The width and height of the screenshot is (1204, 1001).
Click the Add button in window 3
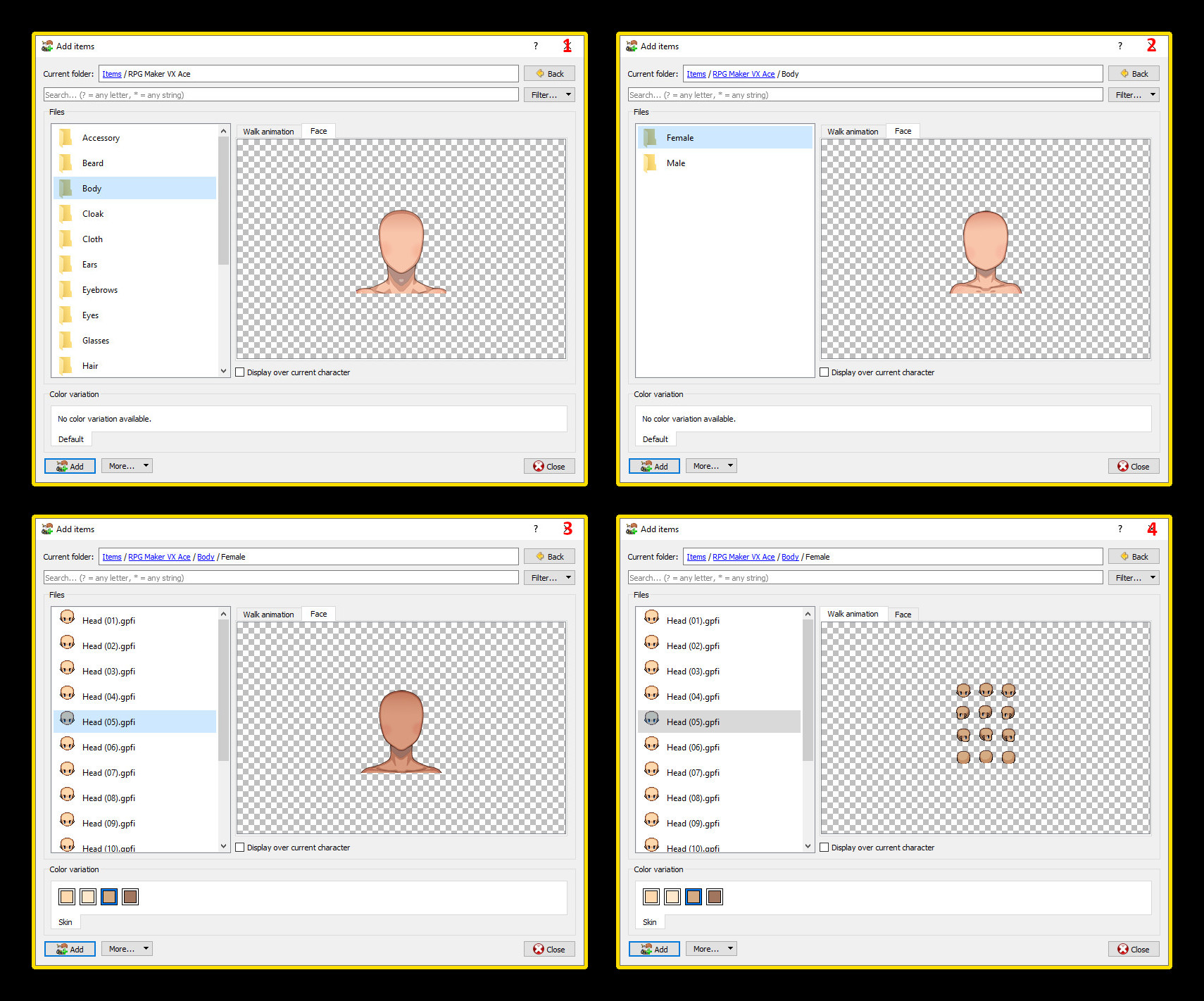pyautogui.click(x=70, y=949)
